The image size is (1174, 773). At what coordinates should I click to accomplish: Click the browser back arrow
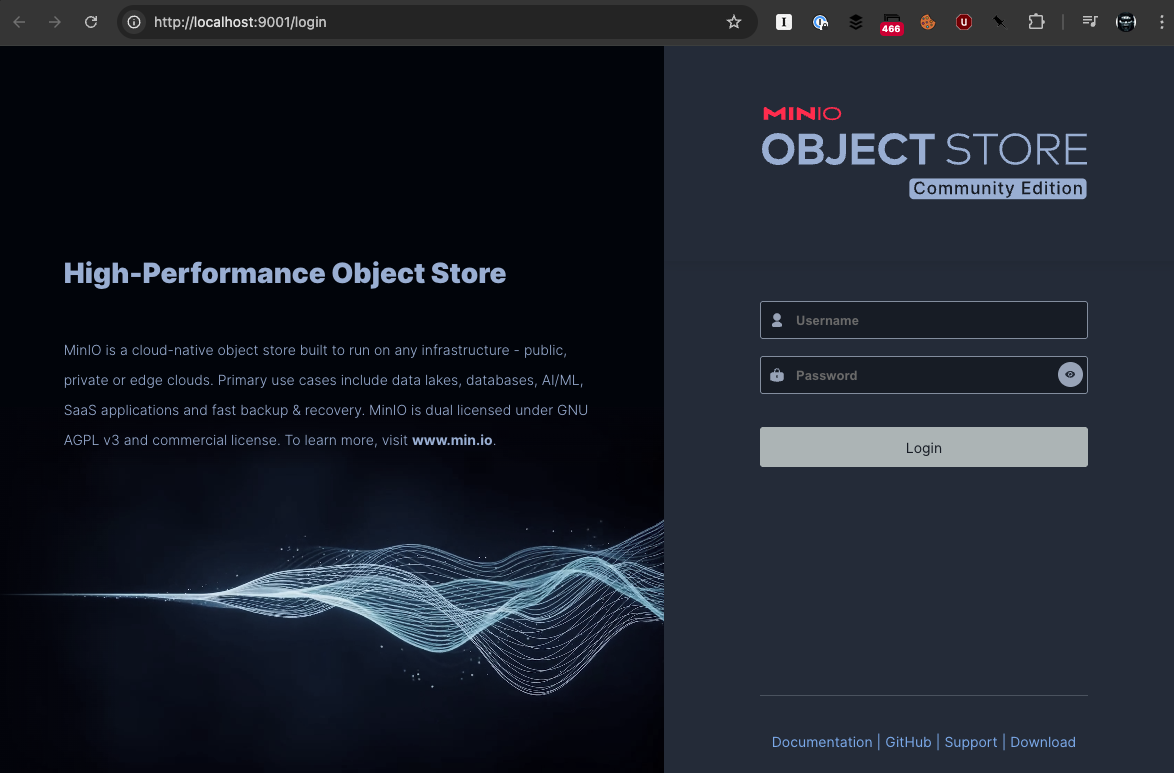(19, 22)
